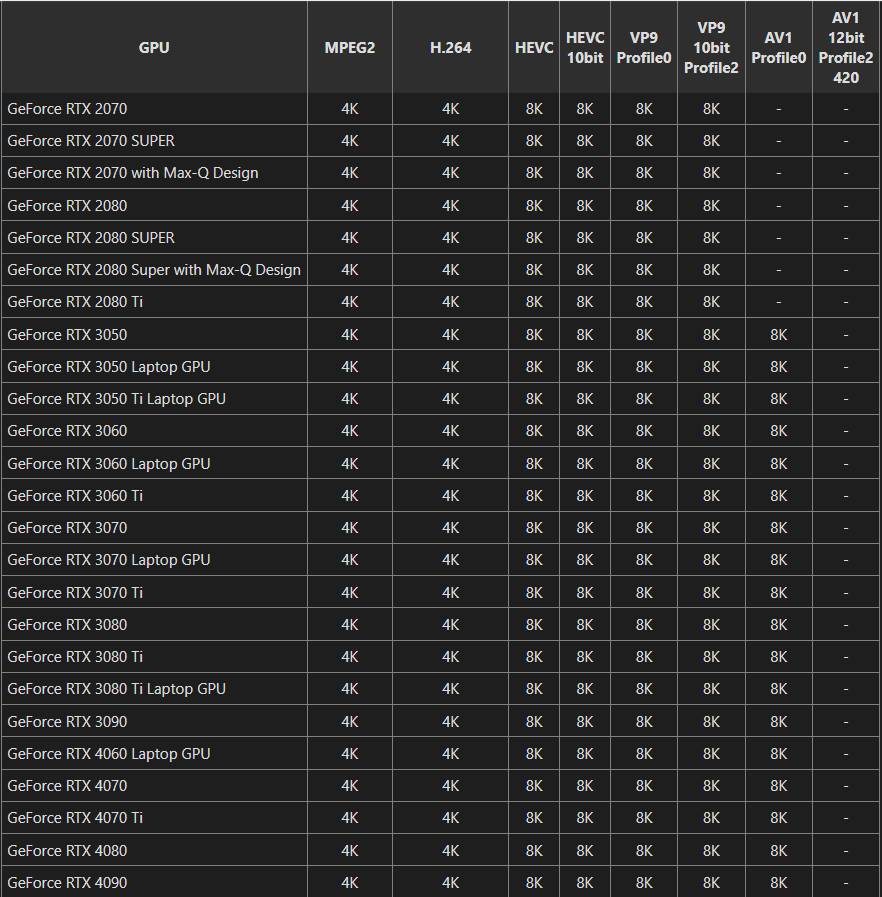
Task: Click the AV1 12bit Profile2 420 header
Action: tap(845, 47)
